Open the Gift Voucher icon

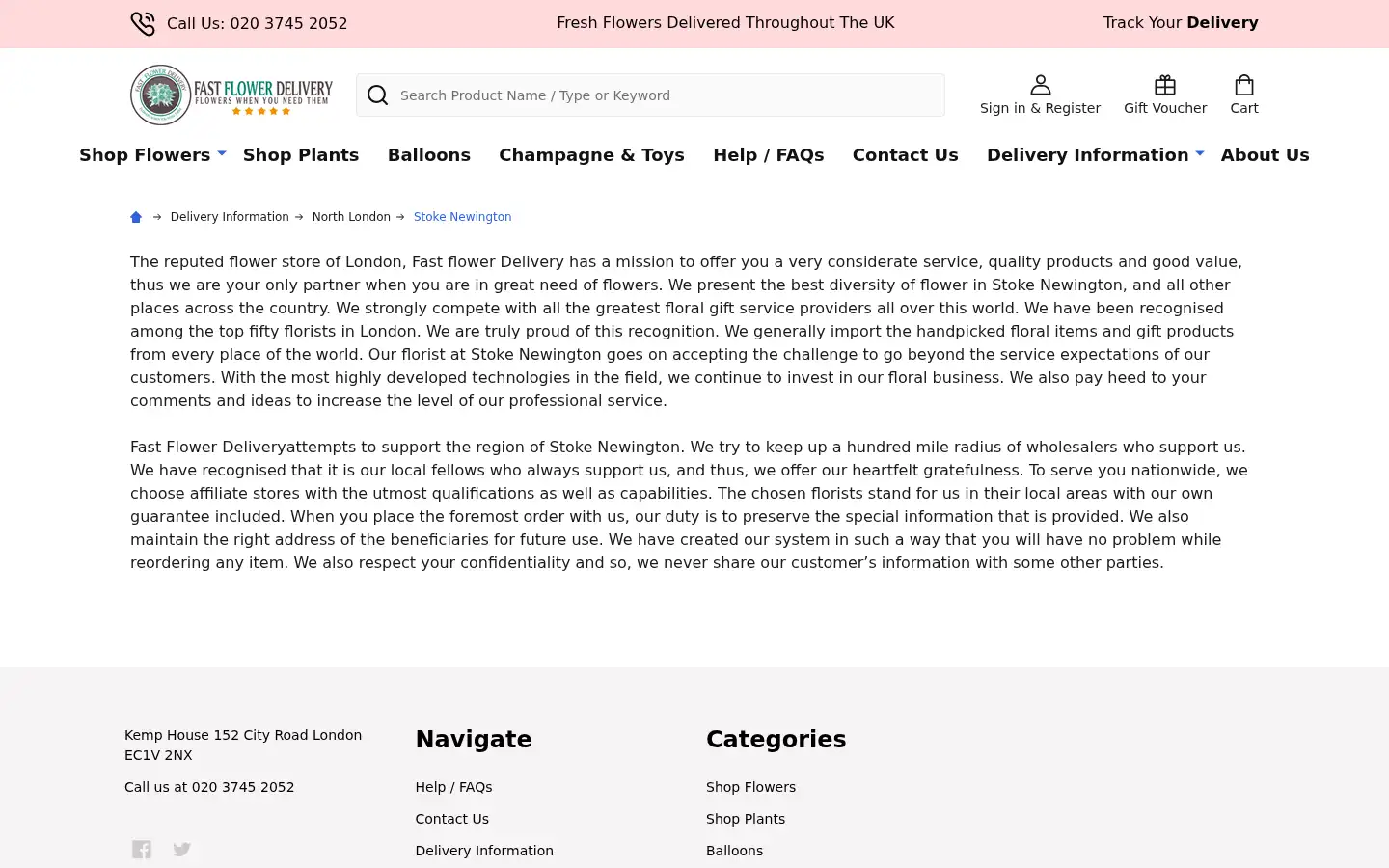click(1165, 85)
